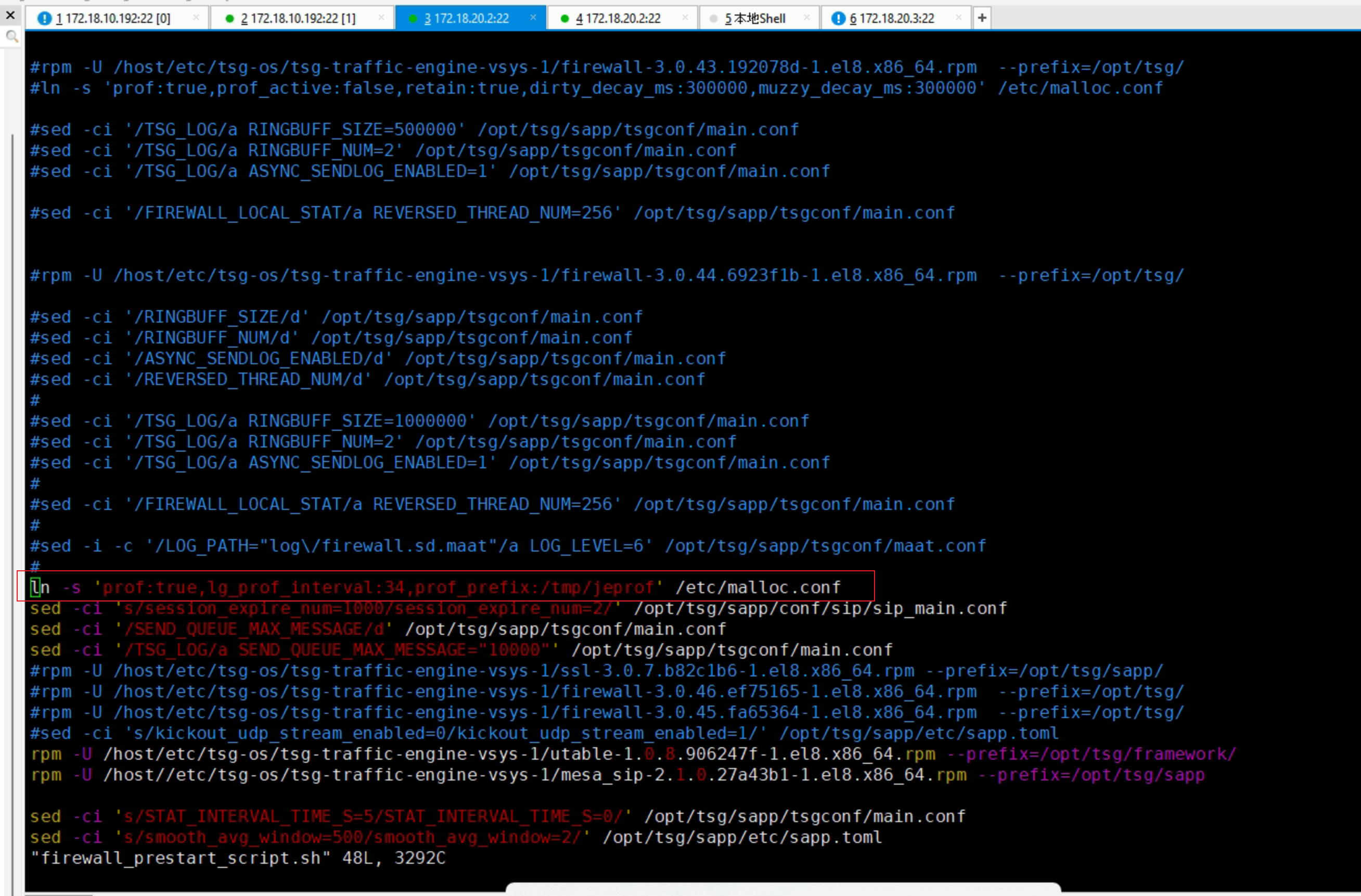1361x896 pixels.
Task: Close tab 6 172.18.20.3:22
Action: 959,18
